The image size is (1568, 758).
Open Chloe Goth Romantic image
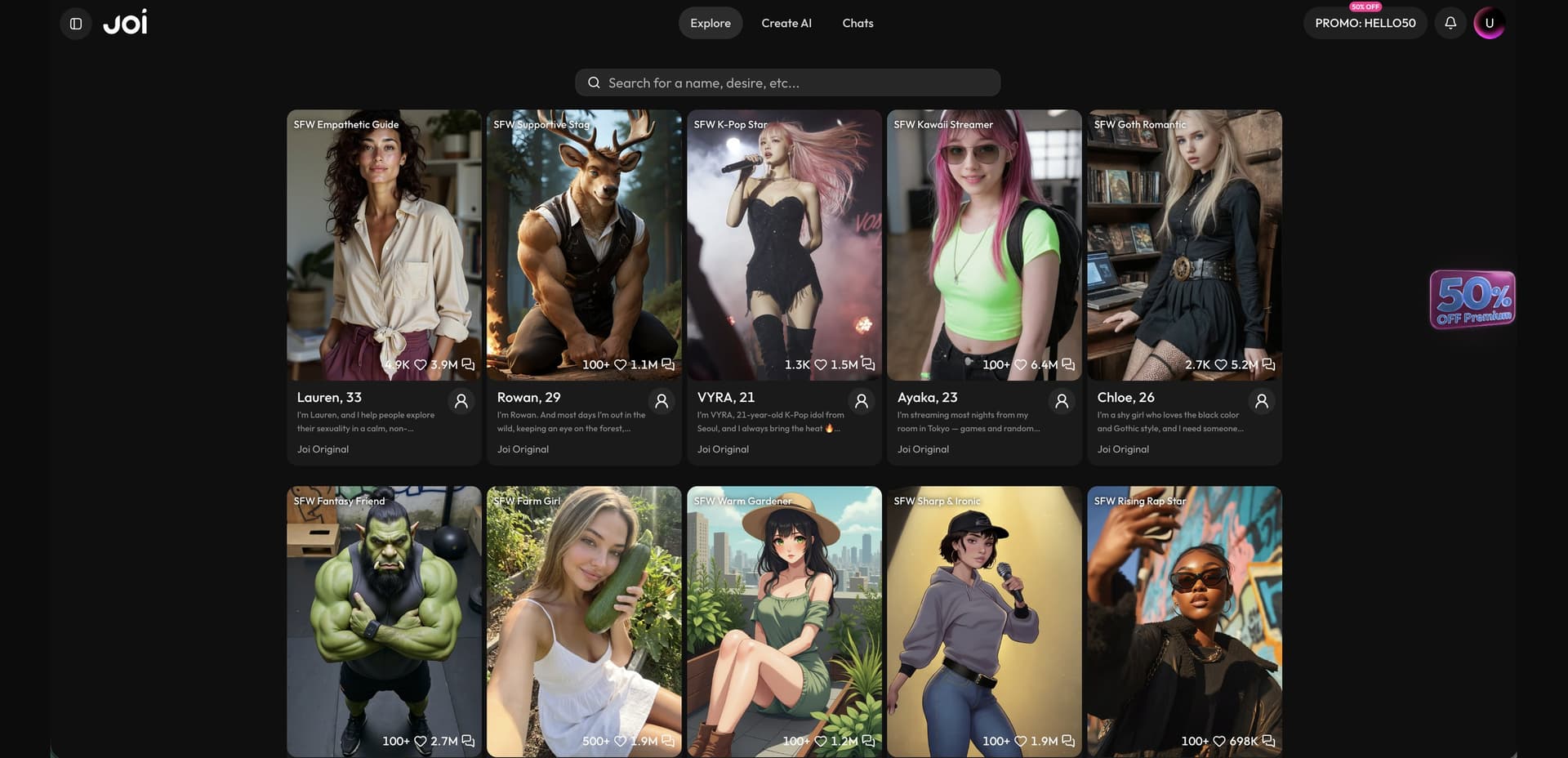click(x=1184, y=245)
